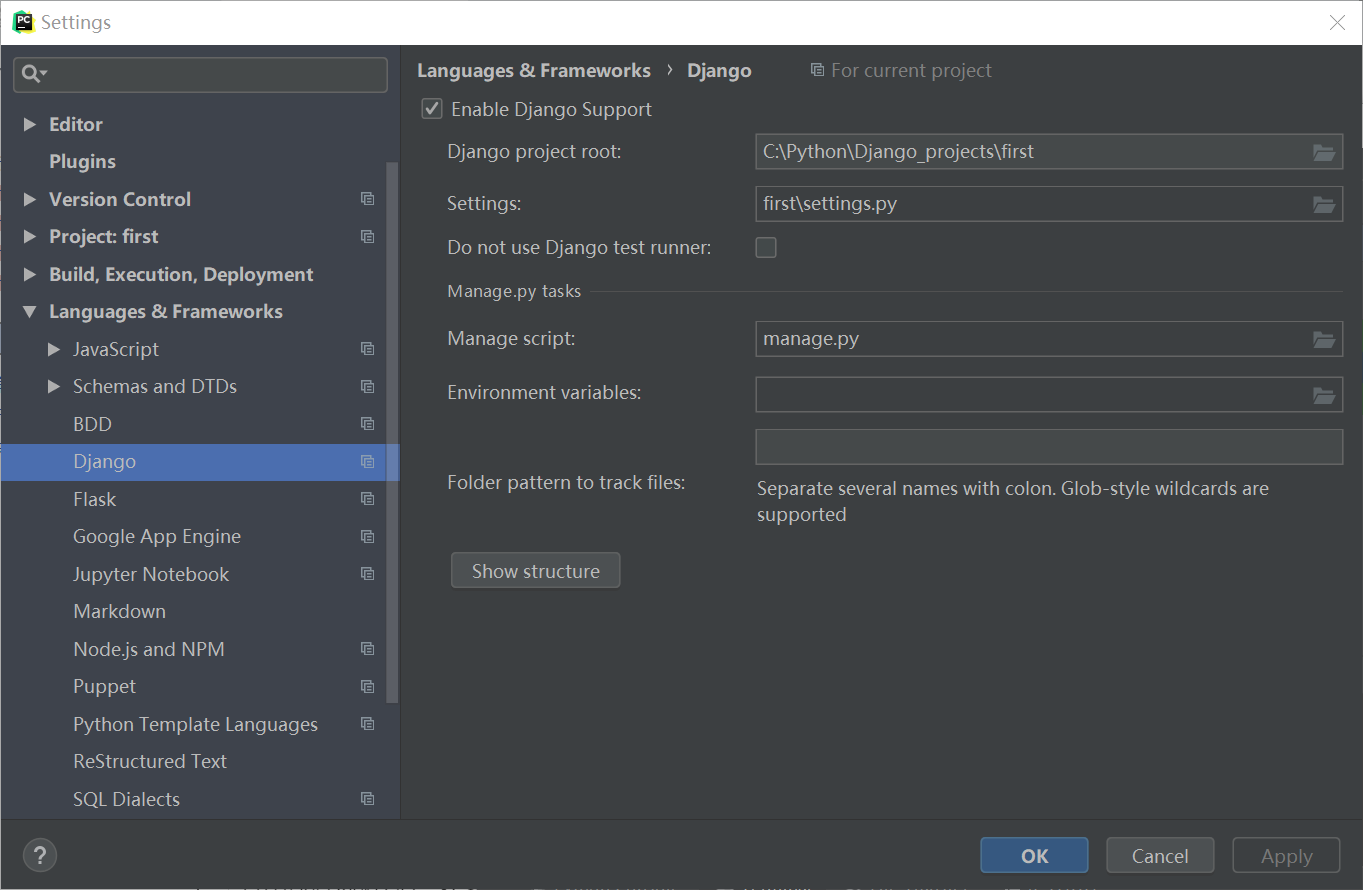Select ReStructured Text settings
The width and height of the screenshot is (1363, 890).
[x=150, y=762]
